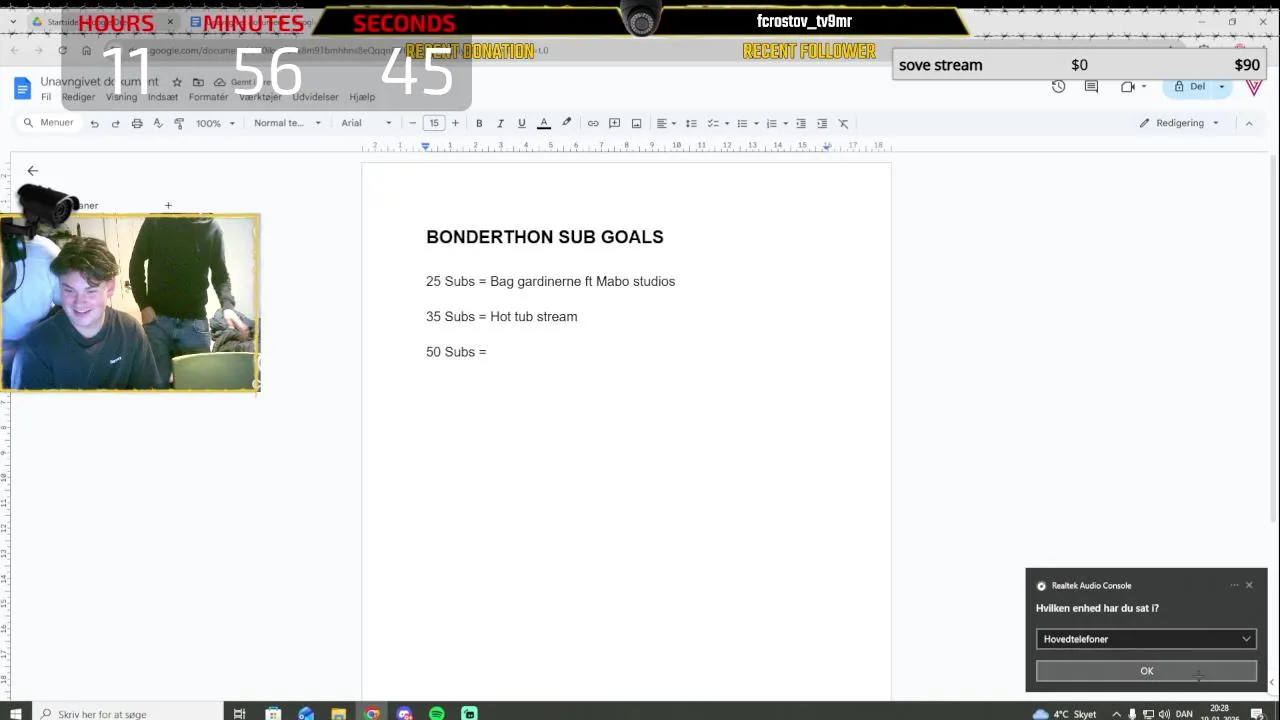Viewport: 1280px width, 720px height.
Task: Insert an image from toolbar
Action: pyautogui.click(x=636, y=123)
